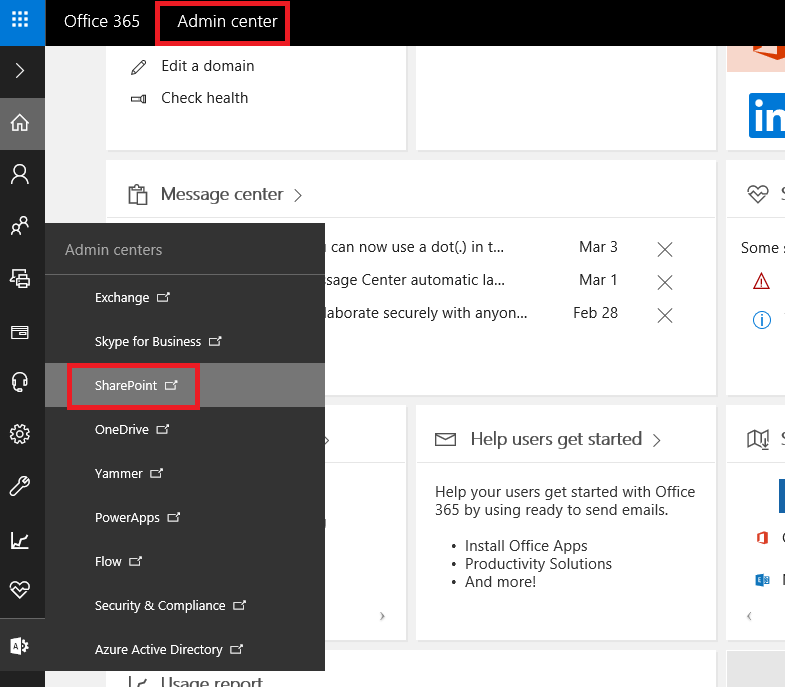Open the Groups sidebar icon
This screenshot has width=785, height=687.
tap(20, 226)
